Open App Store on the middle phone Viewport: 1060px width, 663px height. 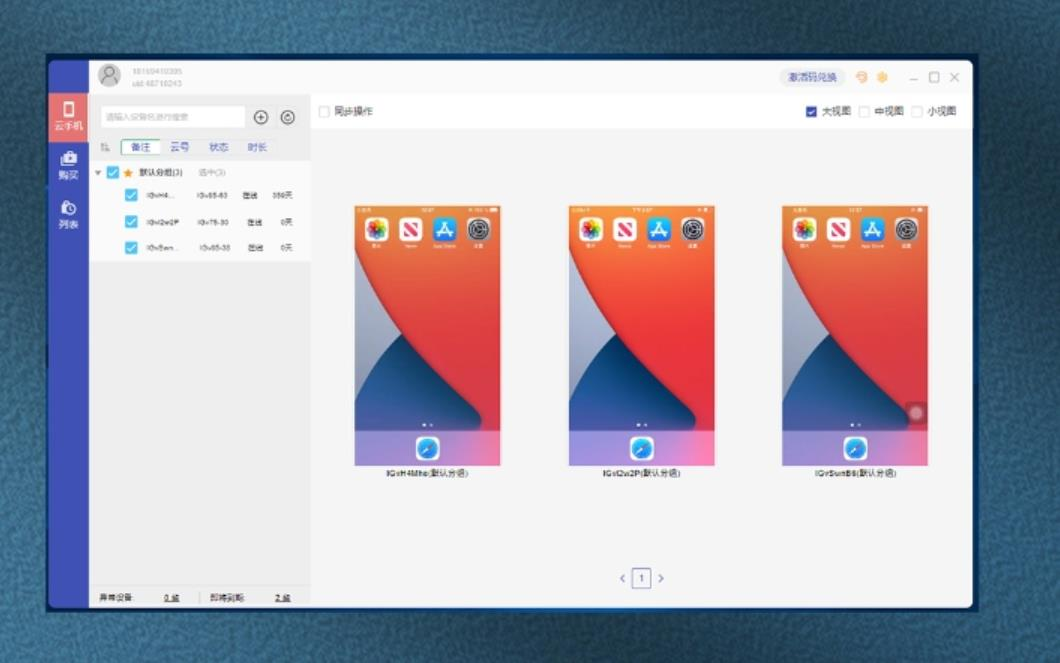point(658,230)
